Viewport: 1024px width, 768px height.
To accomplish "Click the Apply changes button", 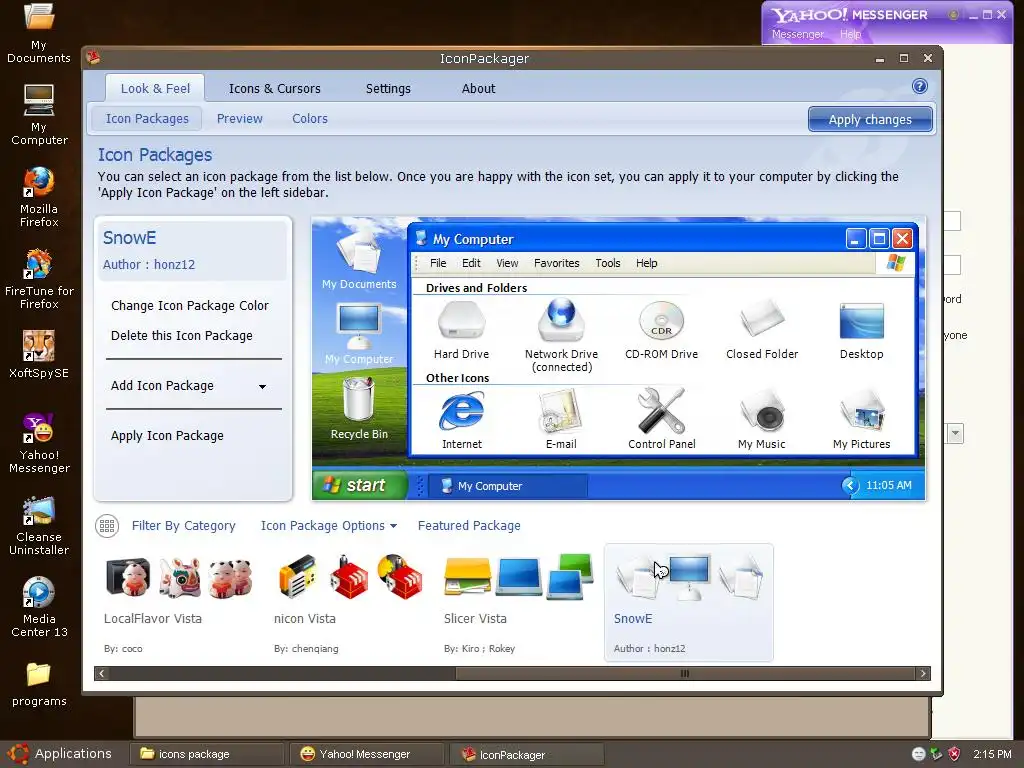I will [870, 120].
